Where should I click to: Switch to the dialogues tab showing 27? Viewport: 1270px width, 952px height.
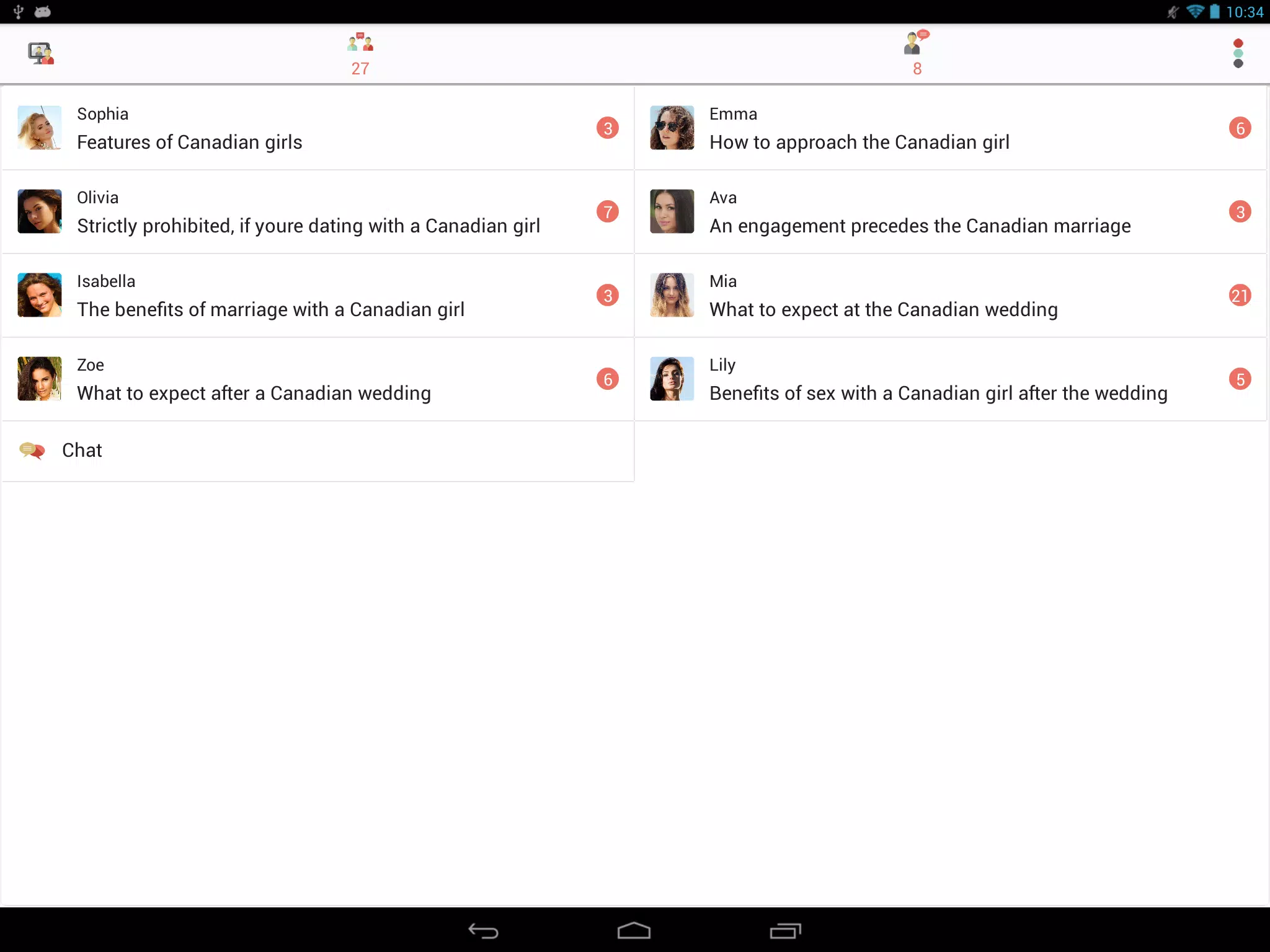[x=360, y=55]
